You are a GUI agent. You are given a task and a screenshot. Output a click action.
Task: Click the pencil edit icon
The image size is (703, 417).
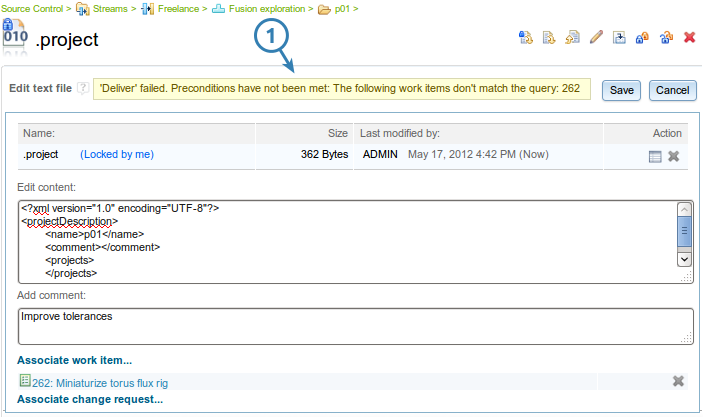[596, 38]
